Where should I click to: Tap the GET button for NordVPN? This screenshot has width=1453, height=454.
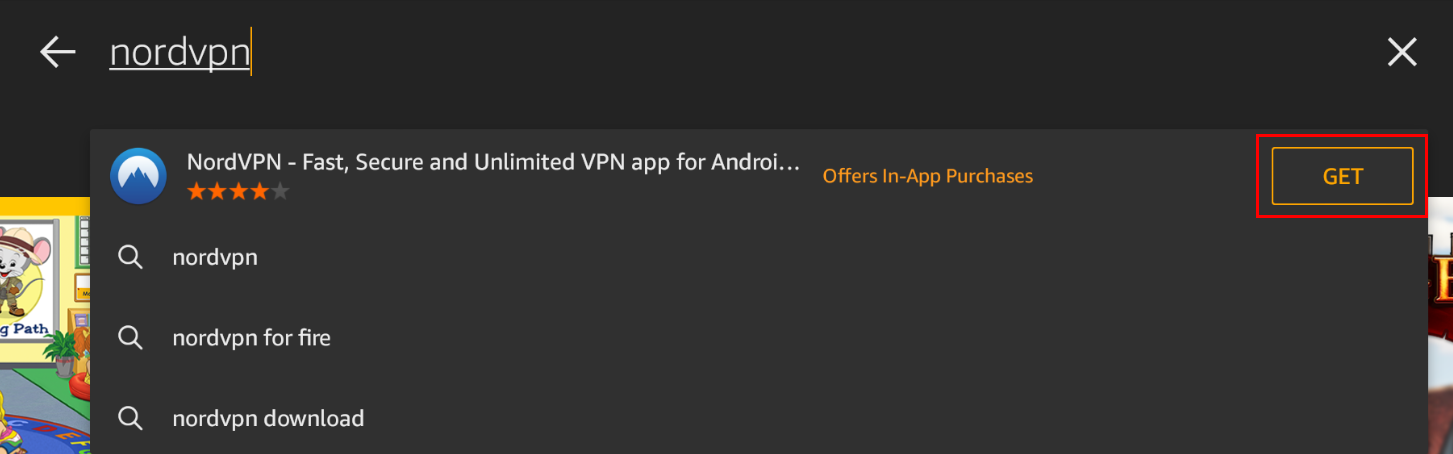tap(1342, 176)
